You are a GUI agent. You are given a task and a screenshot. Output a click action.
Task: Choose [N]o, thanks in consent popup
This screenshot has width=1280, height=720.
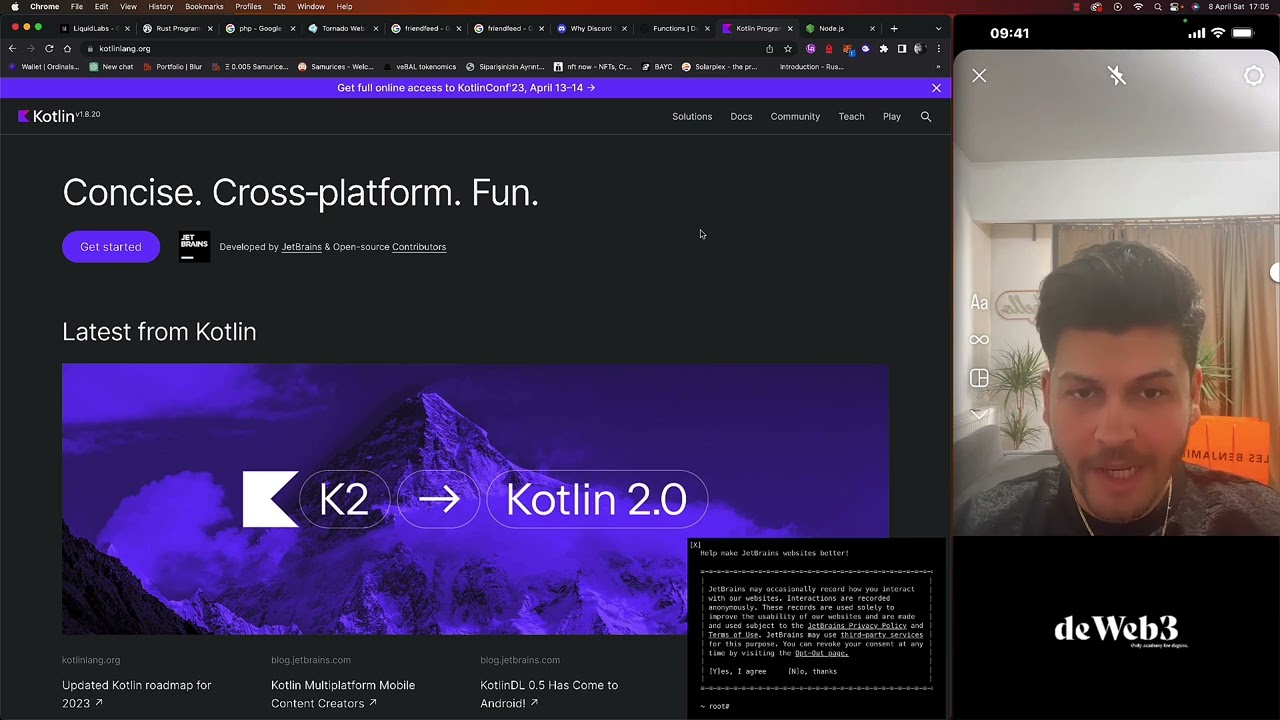pyautogui.click(x=813, y=671)
